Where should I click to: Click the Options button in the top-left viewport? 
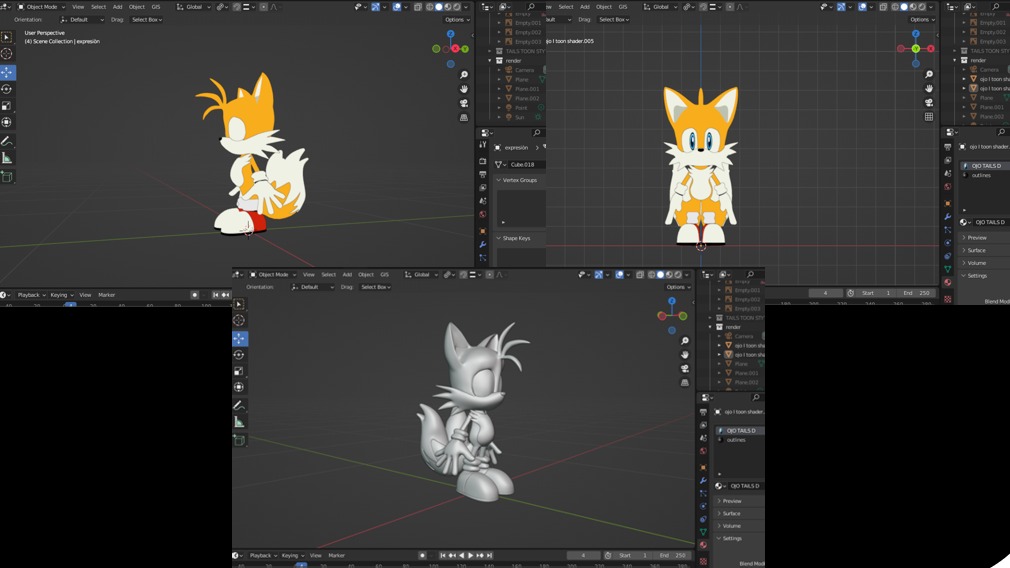click(456, 20)
